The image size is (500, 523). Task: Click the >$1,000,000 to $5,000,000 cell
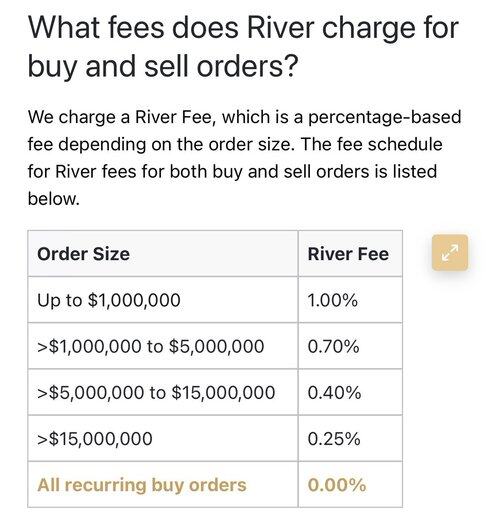[163, 346]
